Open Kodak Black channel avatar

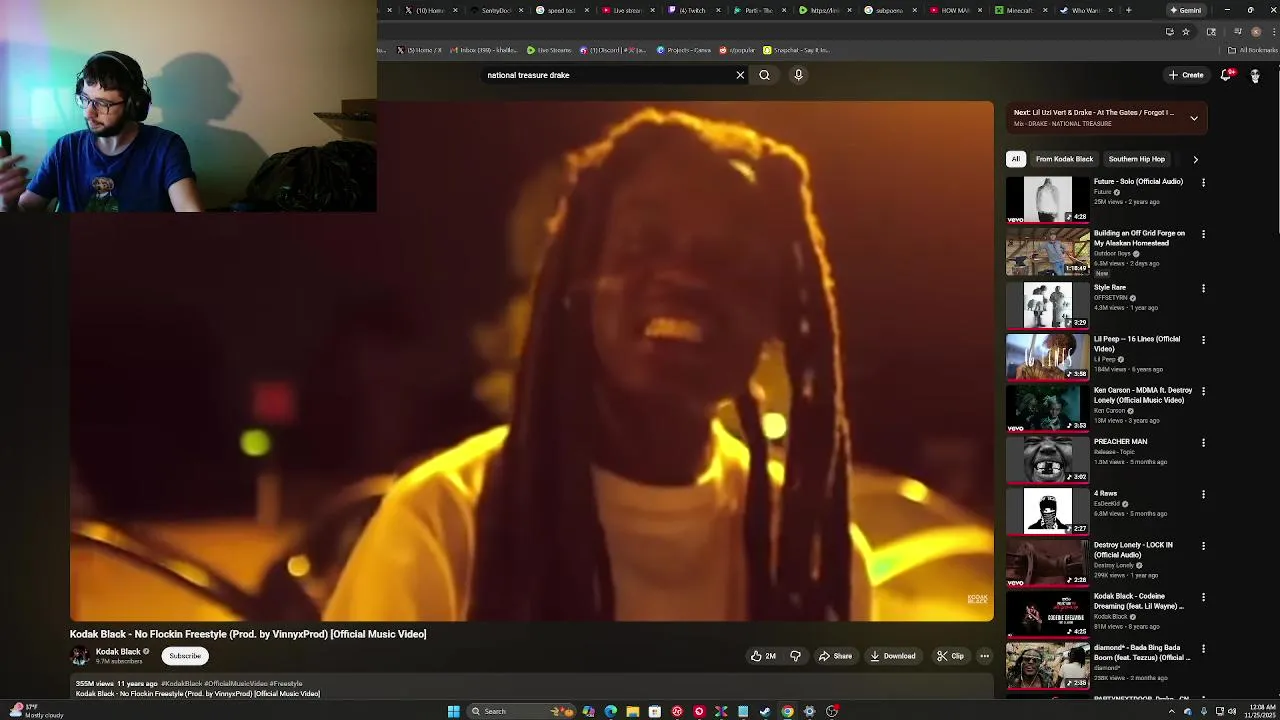coord(79,656)
